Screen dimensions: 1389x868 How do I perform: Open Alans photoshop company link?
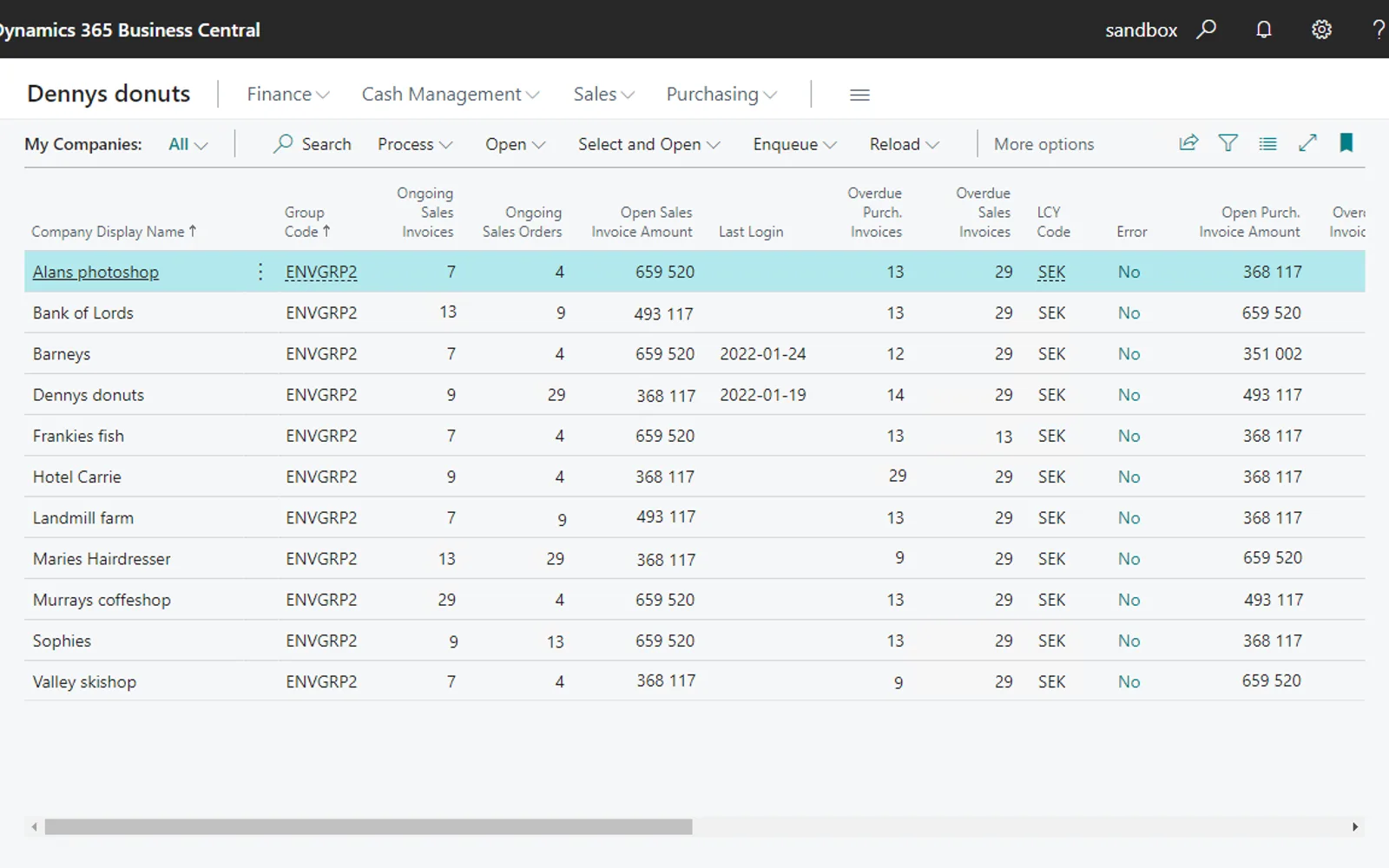point(95,272)
